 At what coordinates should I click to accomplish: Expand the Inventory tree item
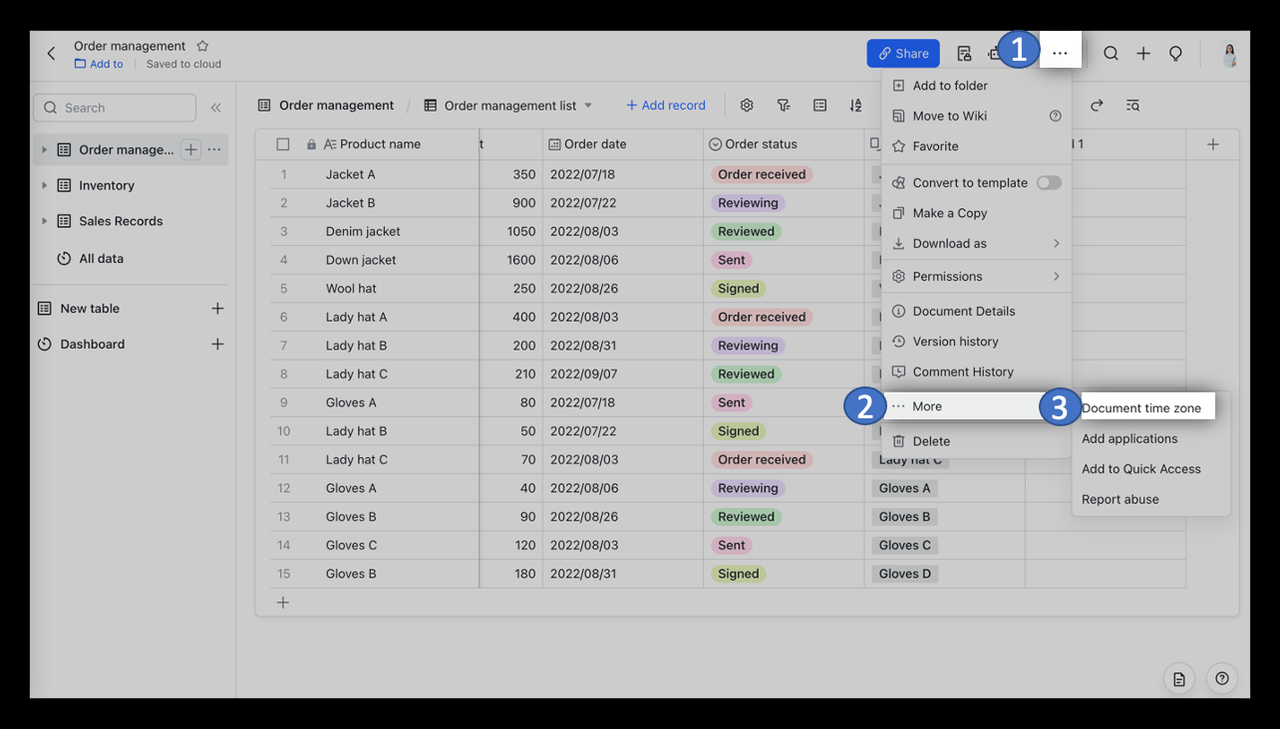click(x=44, y=186)
